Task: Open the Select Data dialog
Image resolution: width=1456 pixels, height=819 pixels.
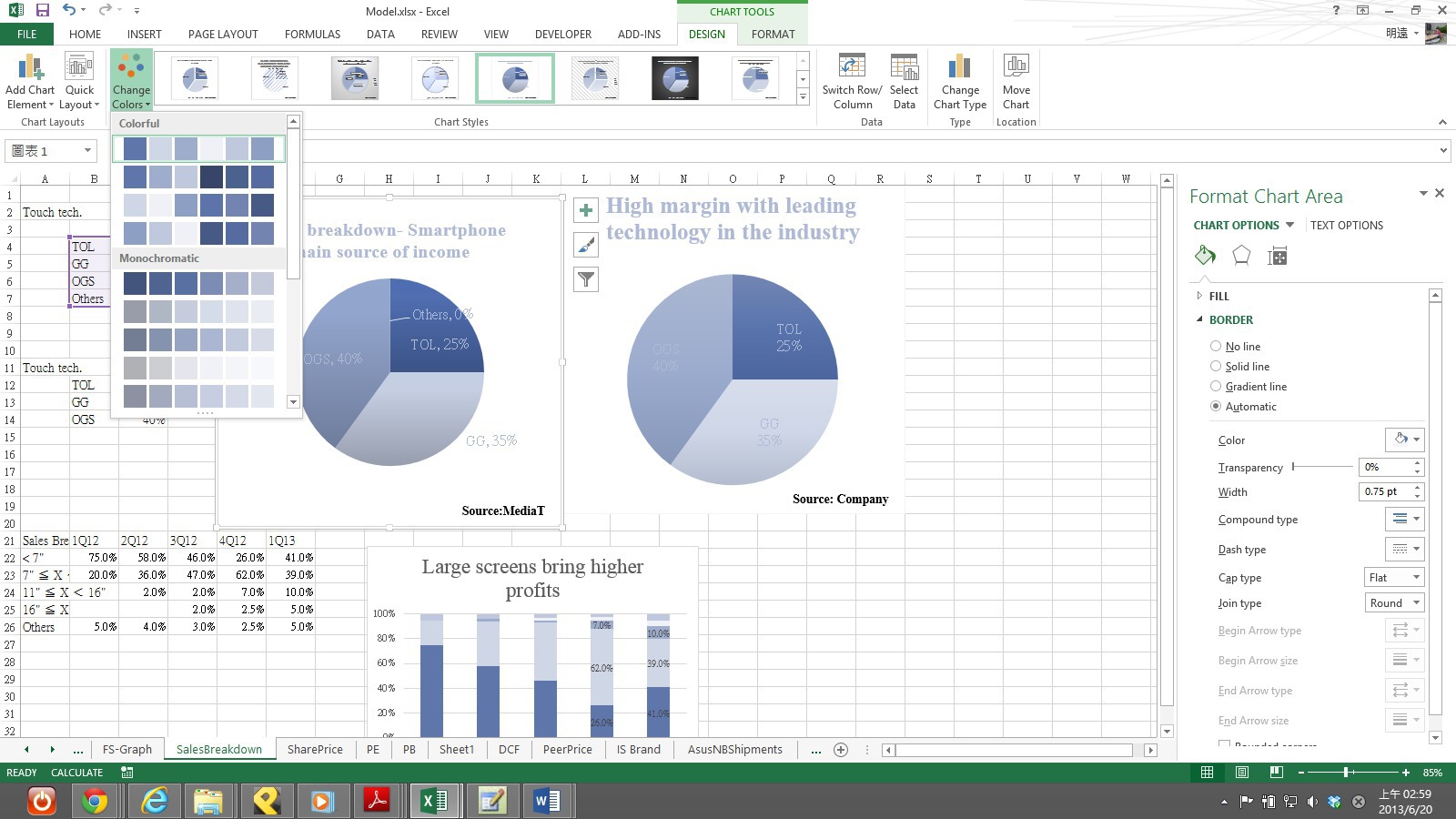Action: click(904, 69)
